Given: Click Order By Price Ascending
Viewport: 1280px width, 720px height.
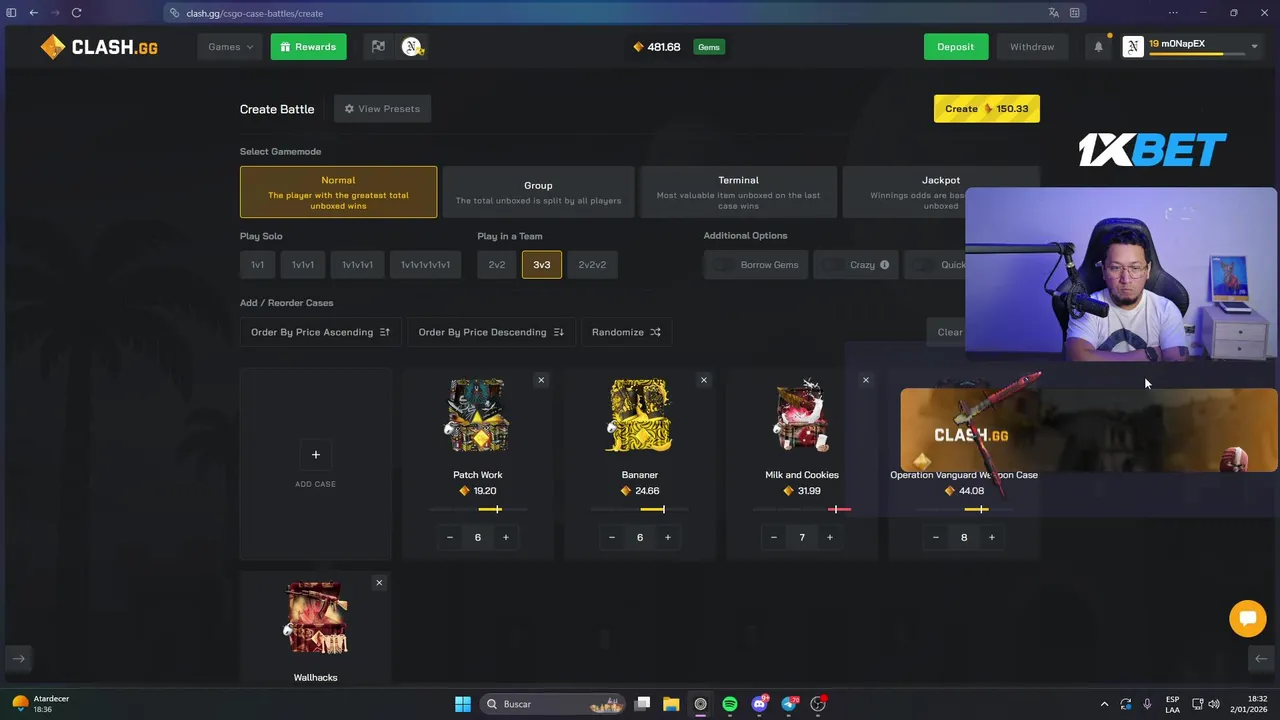Looking at the screenshot, I should tap(320, 332).
